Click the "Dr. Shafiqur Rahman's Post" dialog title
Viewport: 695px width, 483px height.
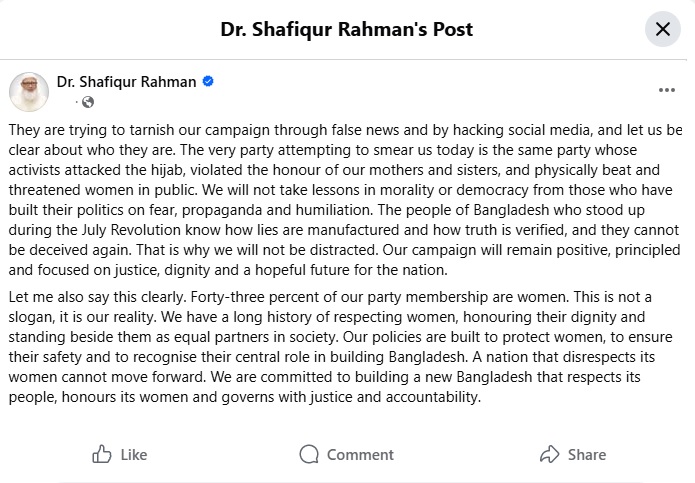coord(347,29)
